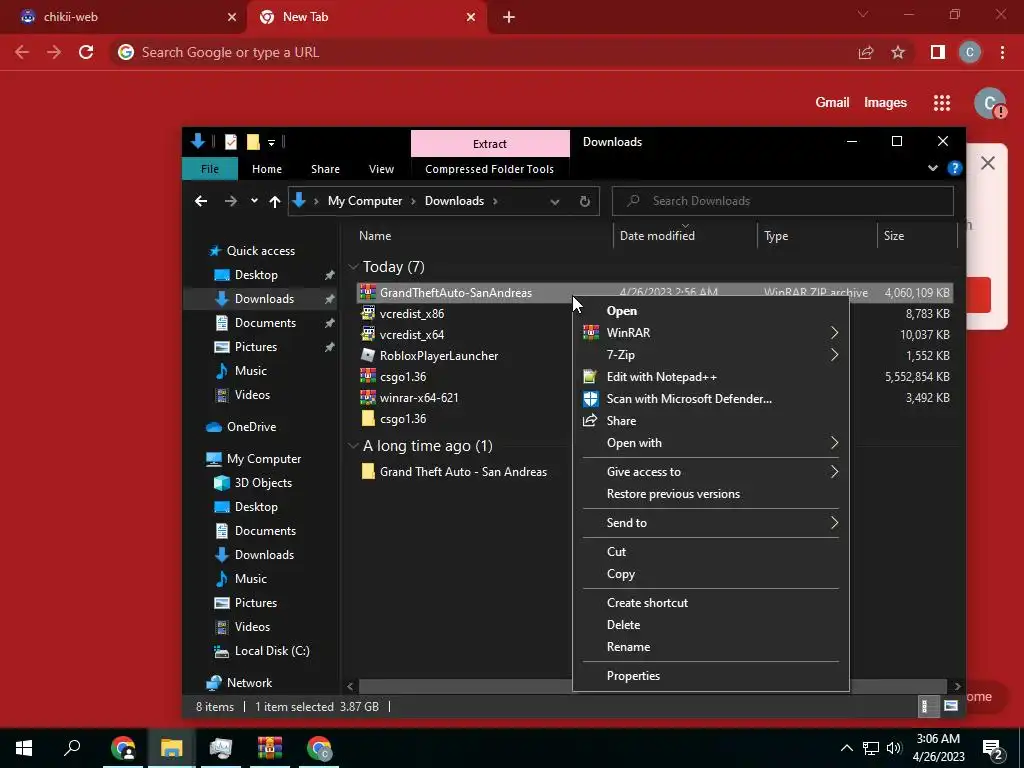Expand the Send to submenu

coord(711,522)
